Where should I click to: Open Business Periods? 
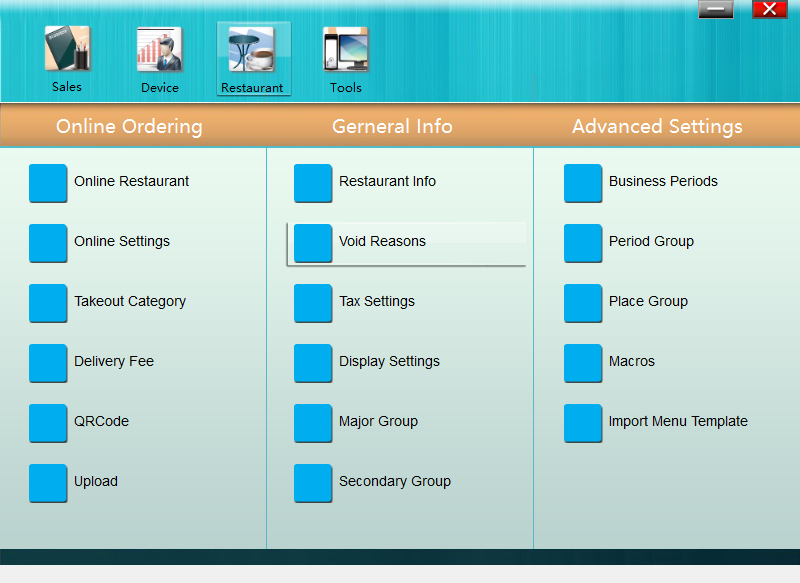pos(663,181)
